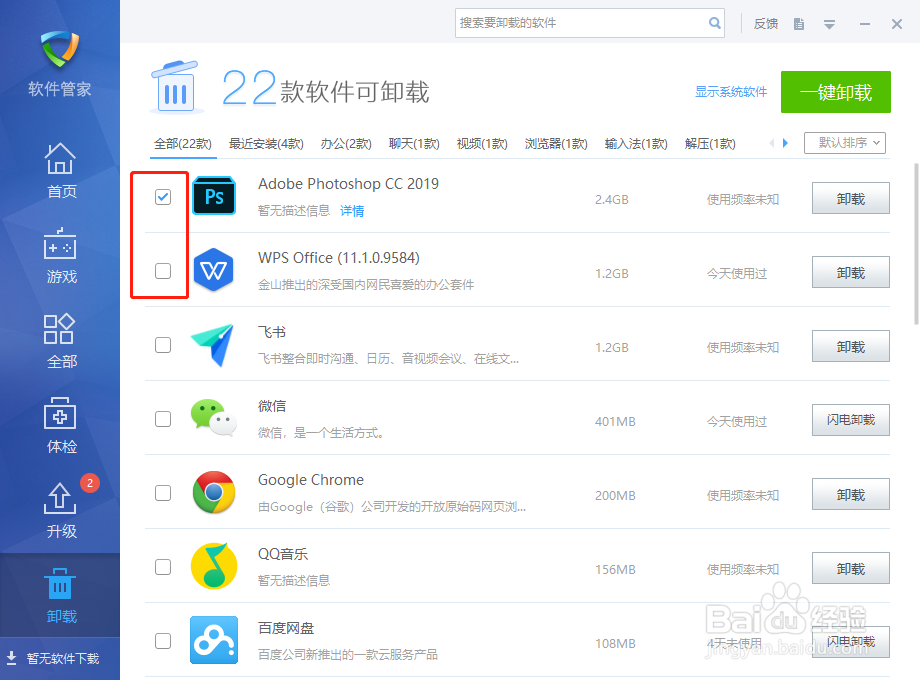920x680 pixels.
Task: Check the WPS Office checkbox
Action: pos(162,271)
